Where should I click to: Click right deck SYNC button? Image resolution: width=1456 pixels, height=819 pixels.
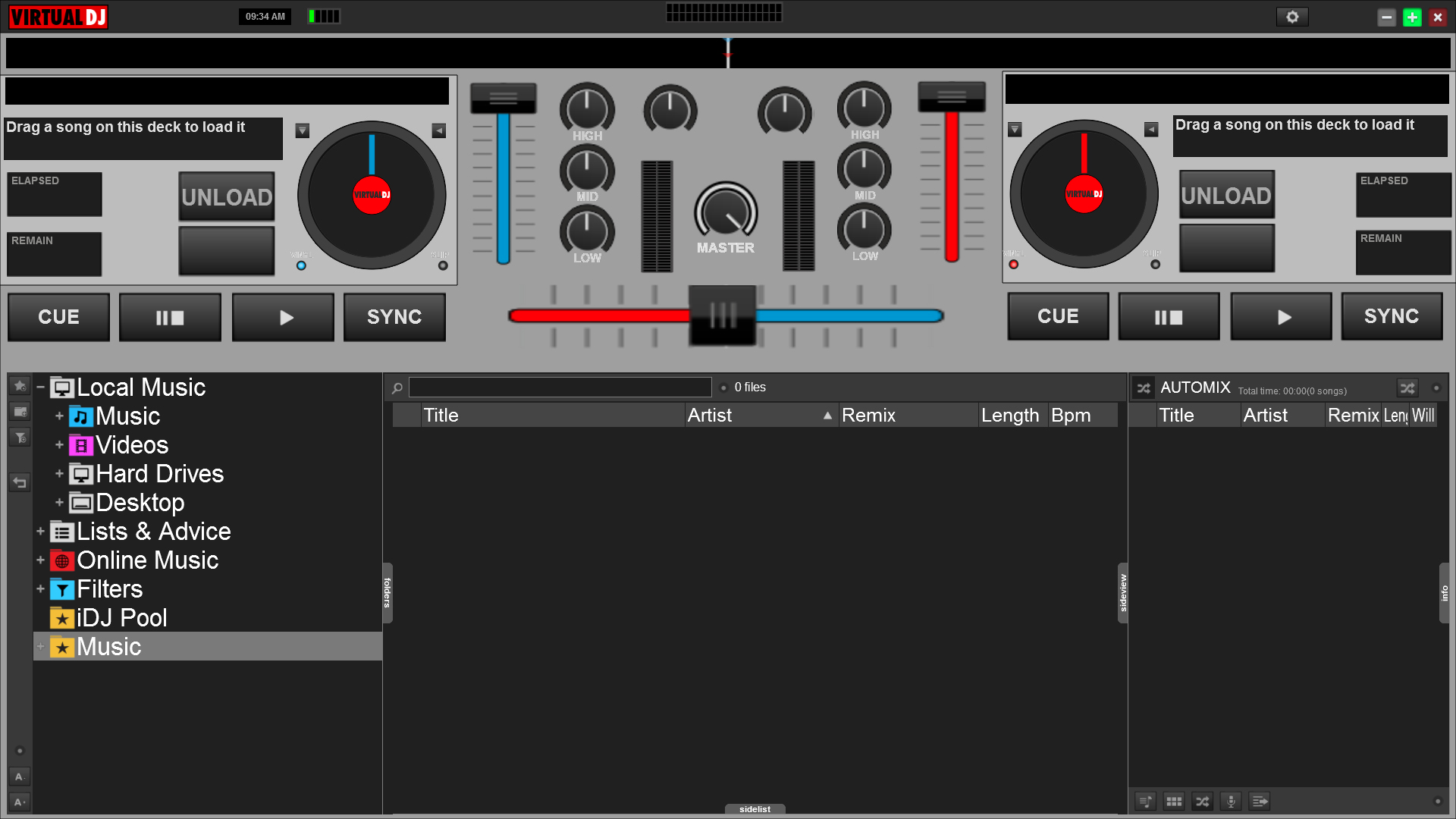[x=1392, y=316]
